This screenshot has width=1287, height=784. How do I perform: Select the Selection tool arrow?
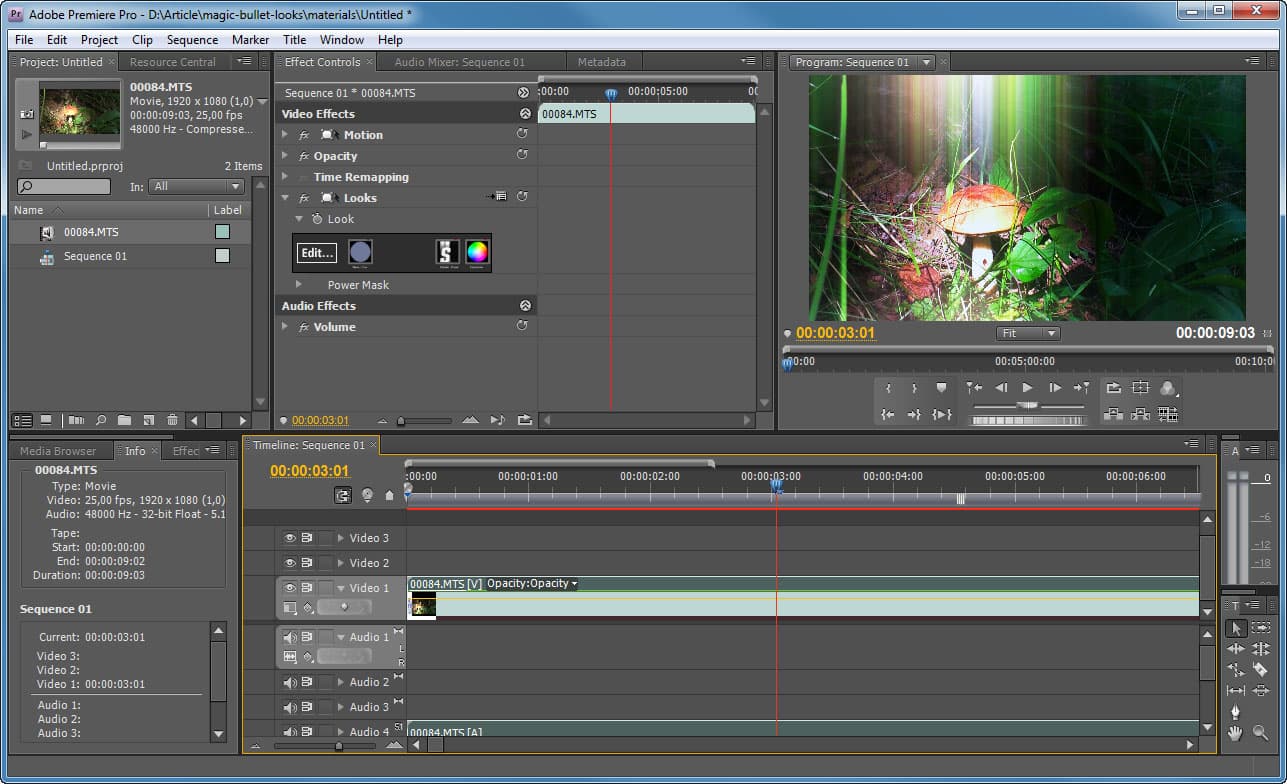tap(1236, 628)
